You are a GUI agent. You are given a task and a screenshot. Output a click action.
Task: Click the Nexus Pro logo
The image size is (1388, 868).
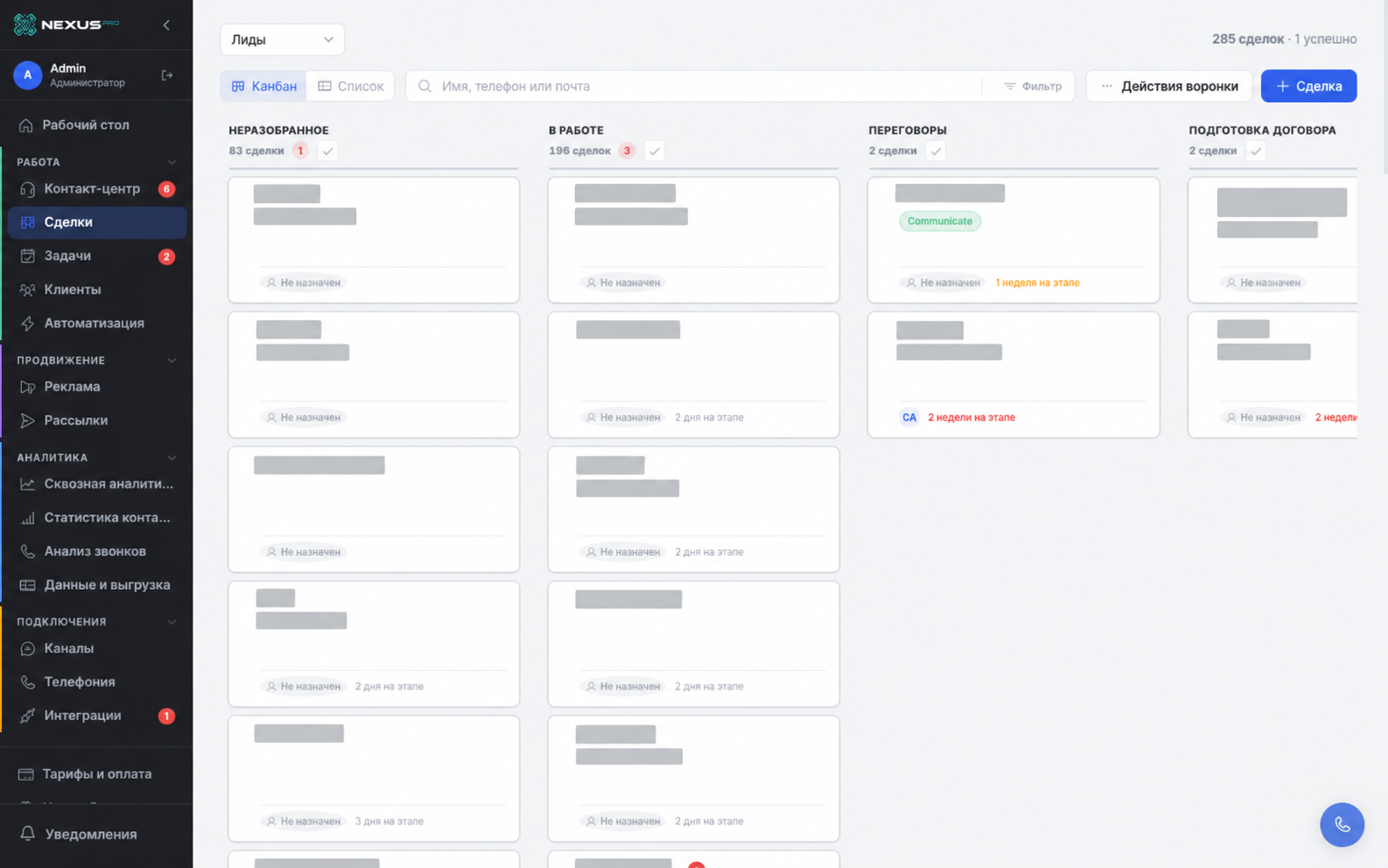[67, 24]
